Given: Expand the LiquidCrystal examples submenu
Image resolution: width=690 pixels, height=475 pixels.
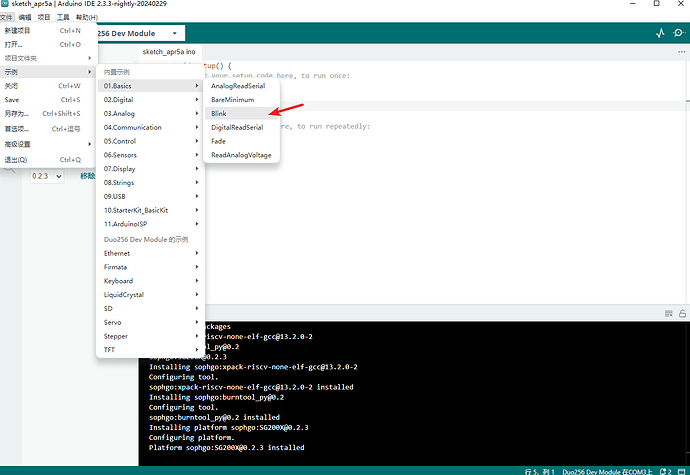Looking at the screenshot, I should [151, 295].
